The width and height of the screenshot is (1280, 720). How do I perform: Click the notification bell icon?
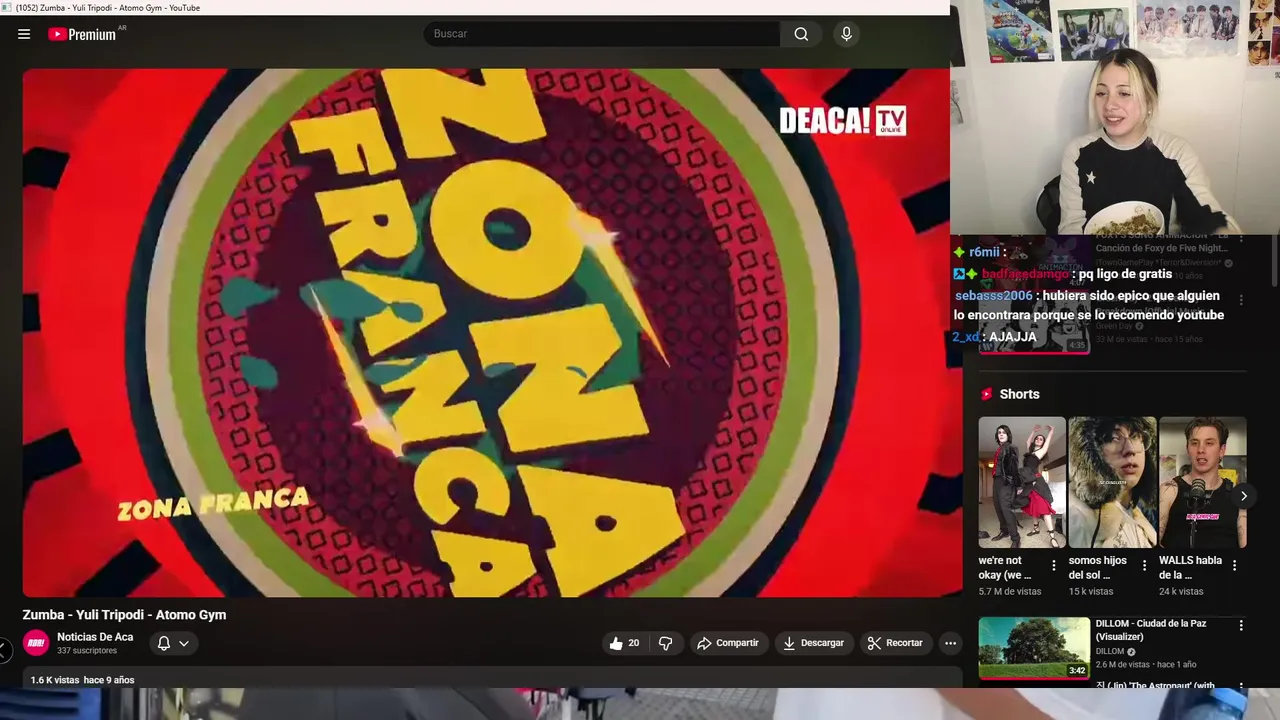(164, 643)
